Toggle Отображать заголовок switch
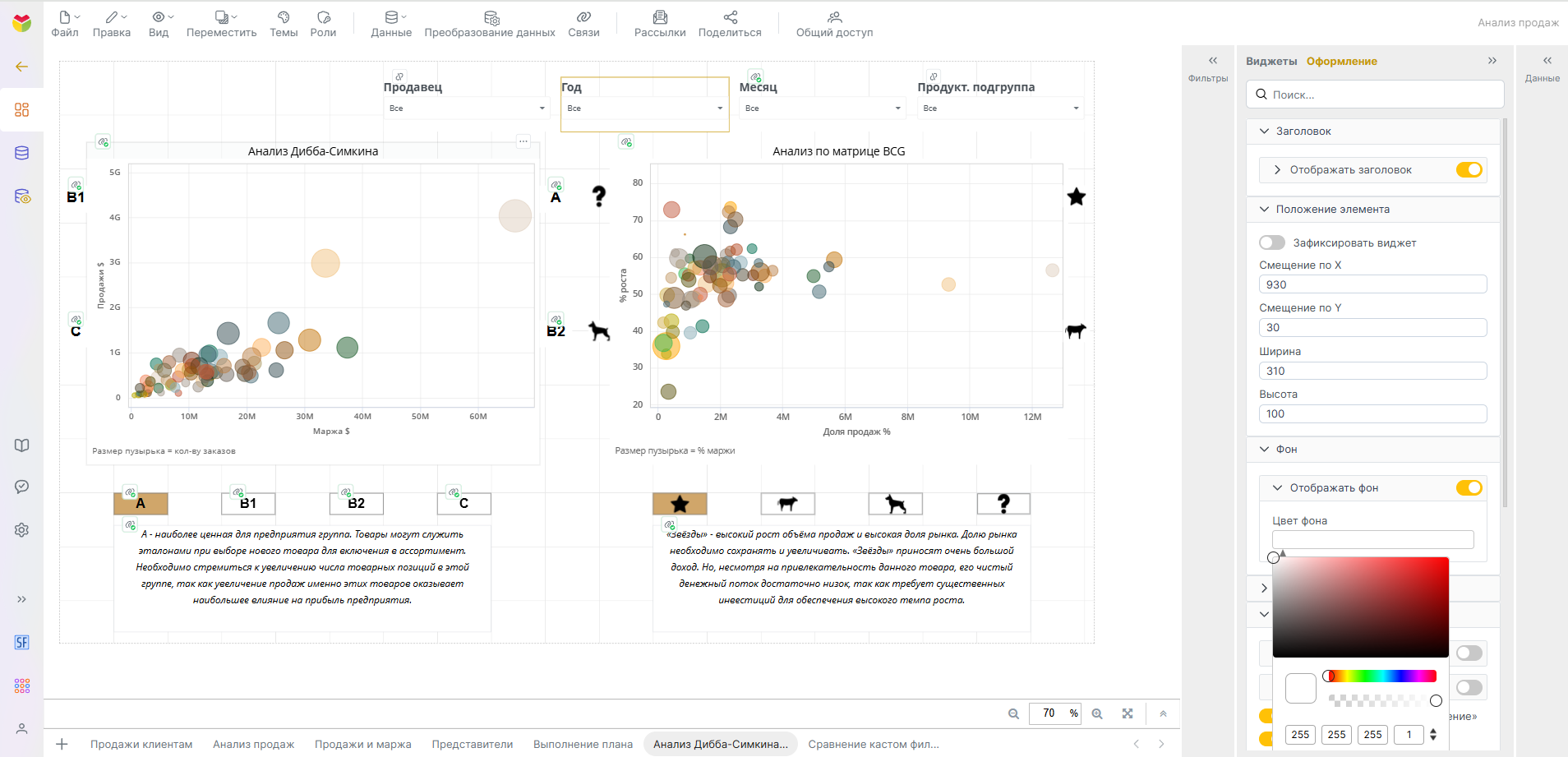The image size is (1568, 757). tap(1469, 169)
